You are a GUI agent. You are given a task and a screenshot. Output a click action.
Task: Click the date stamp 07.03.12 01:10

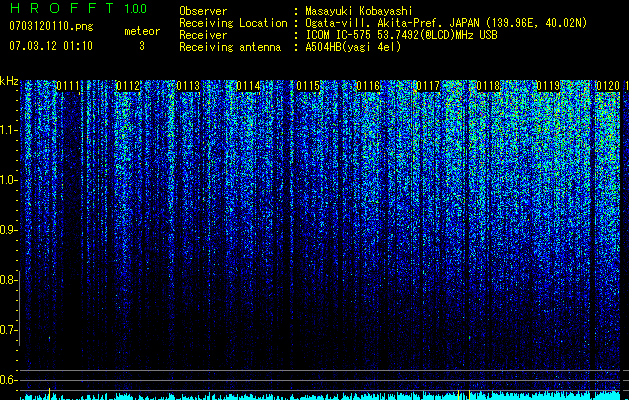(51, 45)
